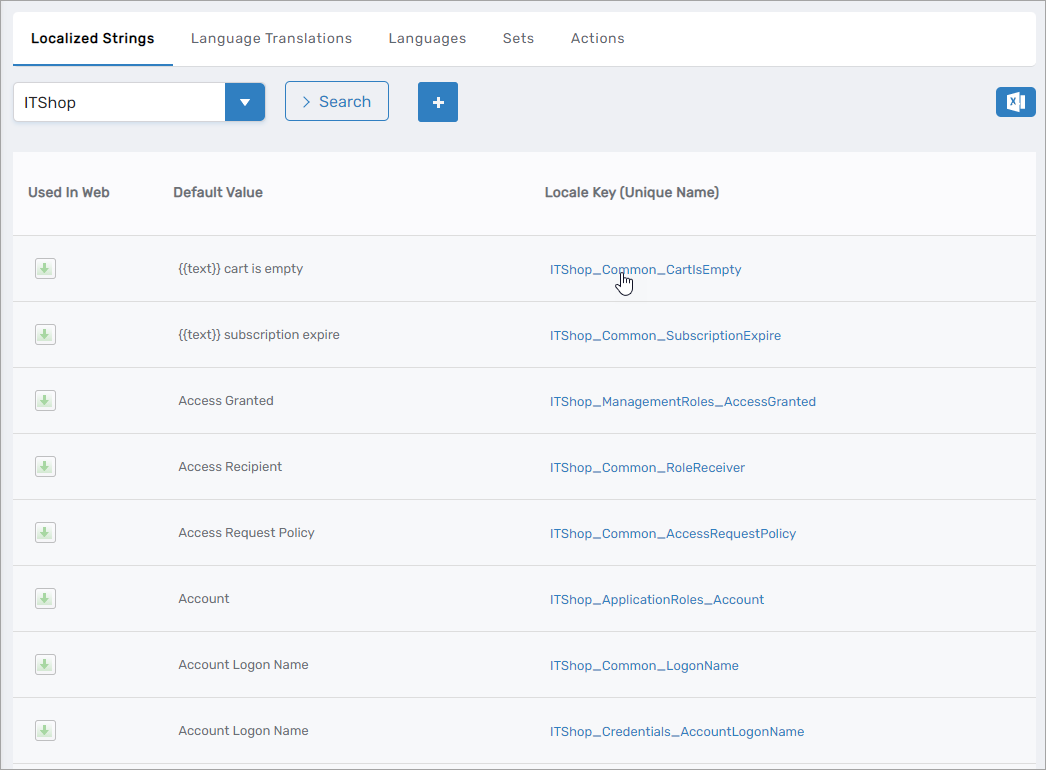Expand the ITShop dropdown arrow
Screen dimensions: 1046x770
[245, 102]
